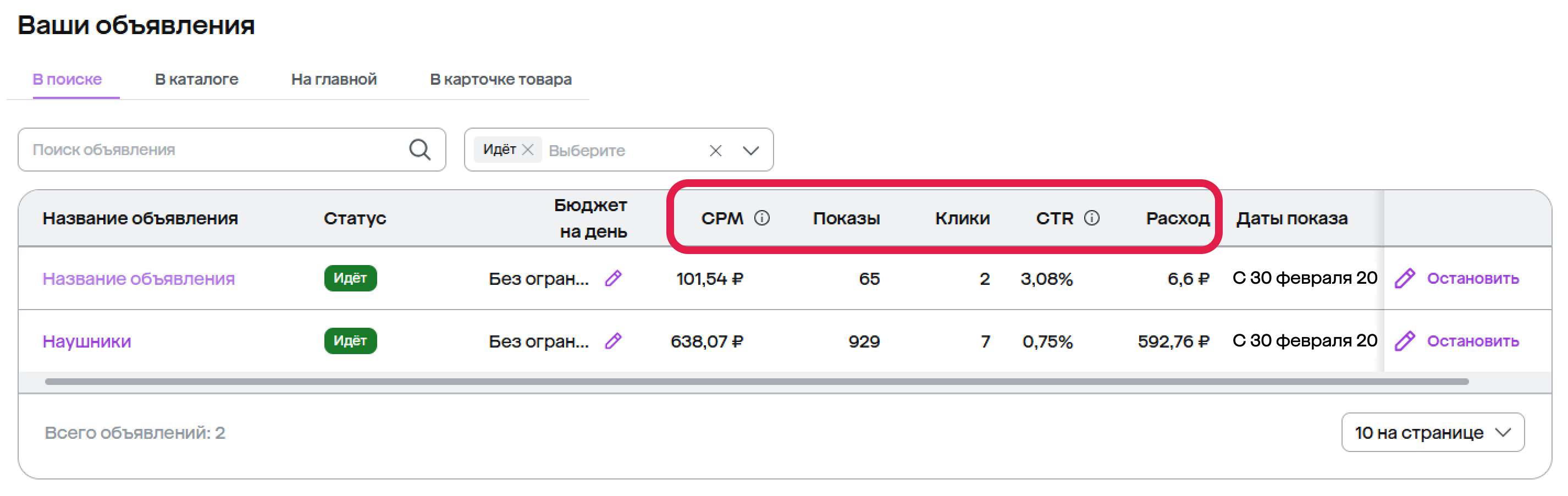Click the Бюджет на день column header
Viewport: 1568px width, 496px height.
590,218
